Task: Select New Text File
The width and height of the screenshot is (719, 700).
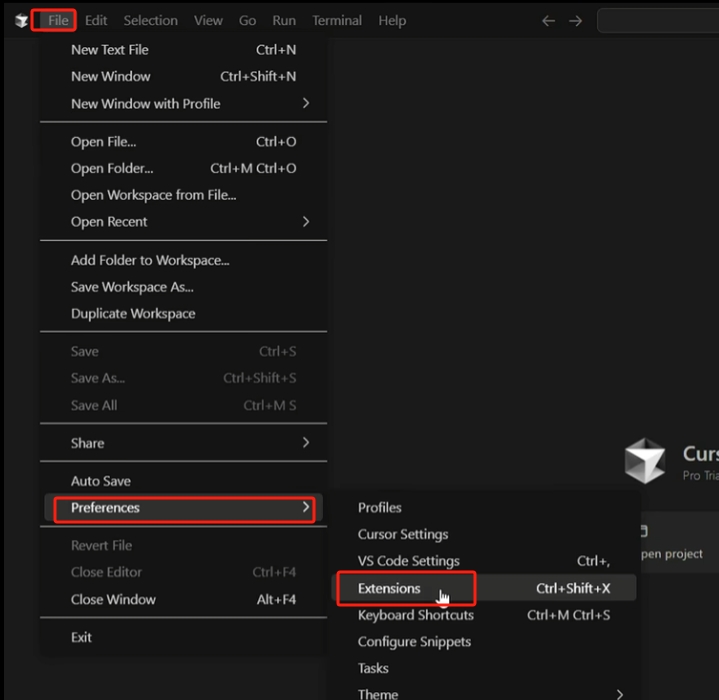Action: pyautogui.click(x=111, y=49)
